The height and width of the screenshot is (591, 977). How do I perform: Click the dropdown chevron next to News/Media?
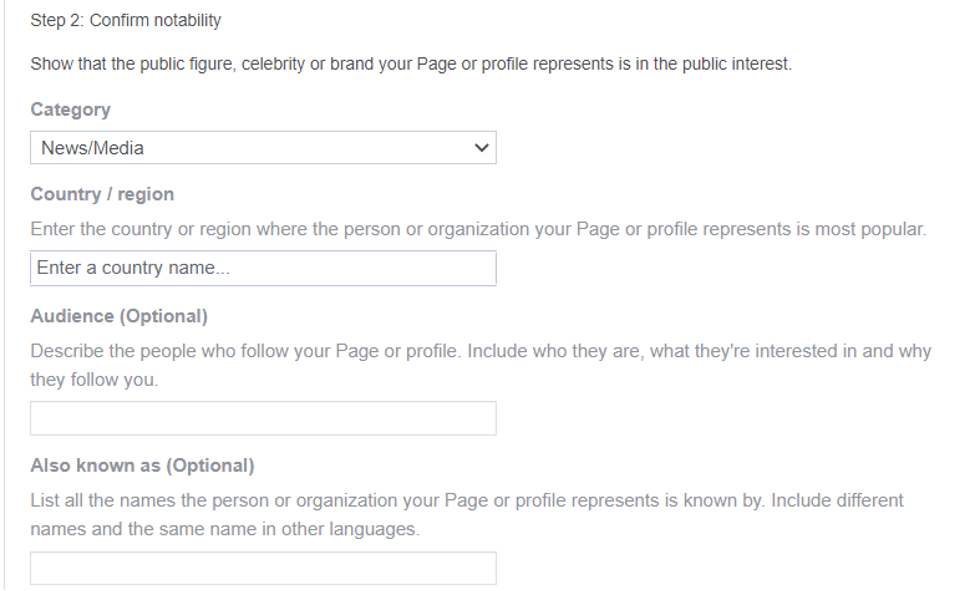[x=480, y=148]
